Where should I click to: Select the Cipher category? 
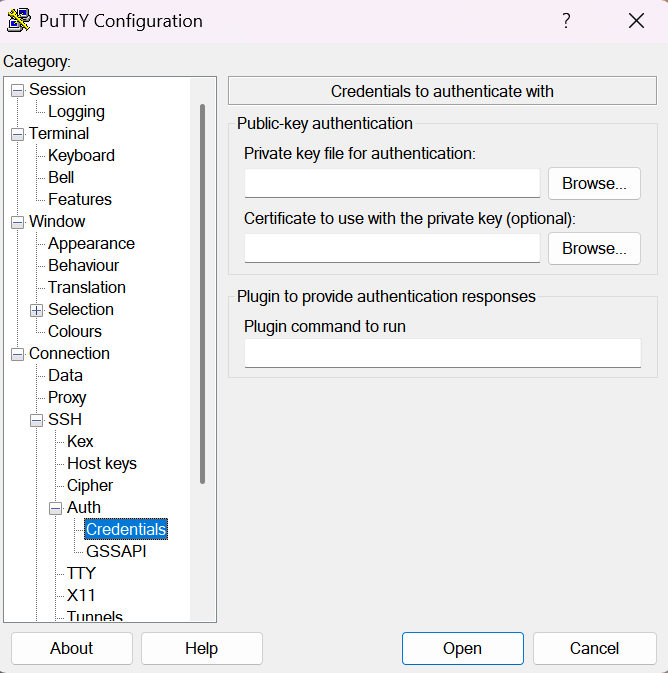coord(90,485)
